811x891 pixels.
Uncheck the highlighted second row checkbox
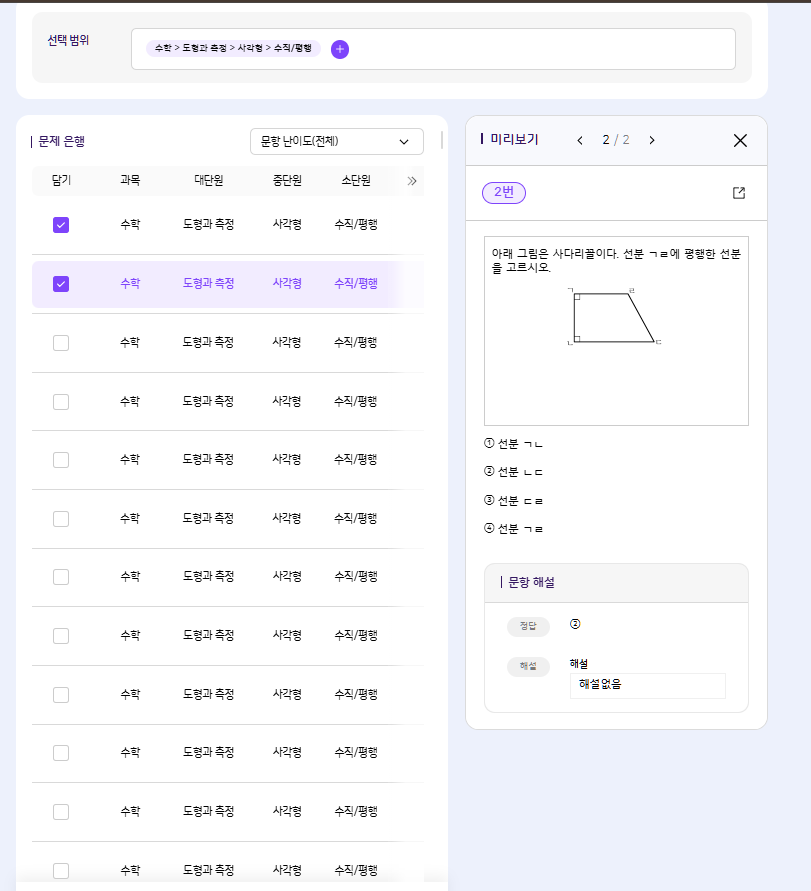coord(61,284)
